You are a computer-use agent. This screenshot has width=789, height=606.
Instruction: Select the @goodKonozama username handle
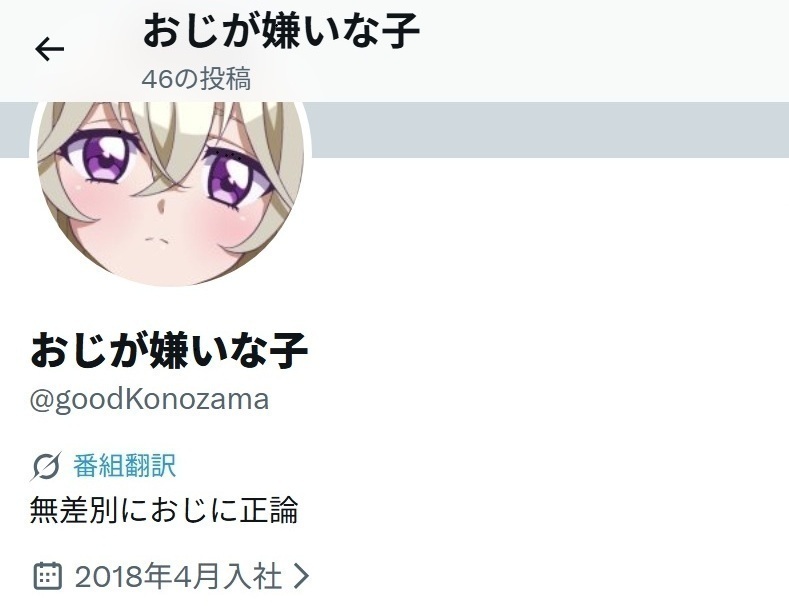[149, 400]
